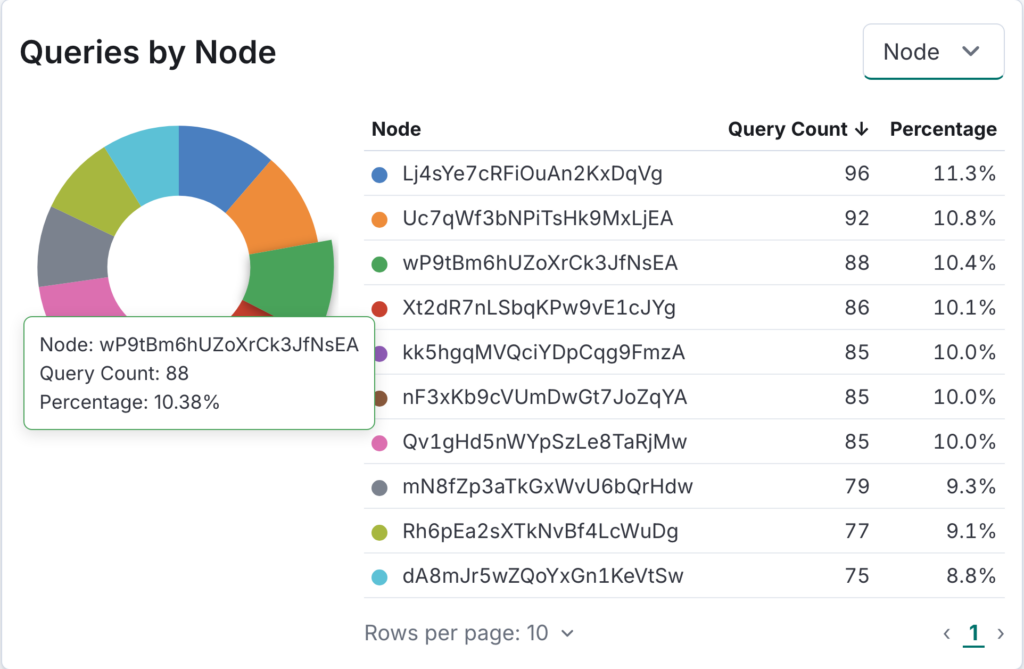Click blue swatch for Lj4sYe7cRFiOuAn2KxDqVg

[379, 174]
